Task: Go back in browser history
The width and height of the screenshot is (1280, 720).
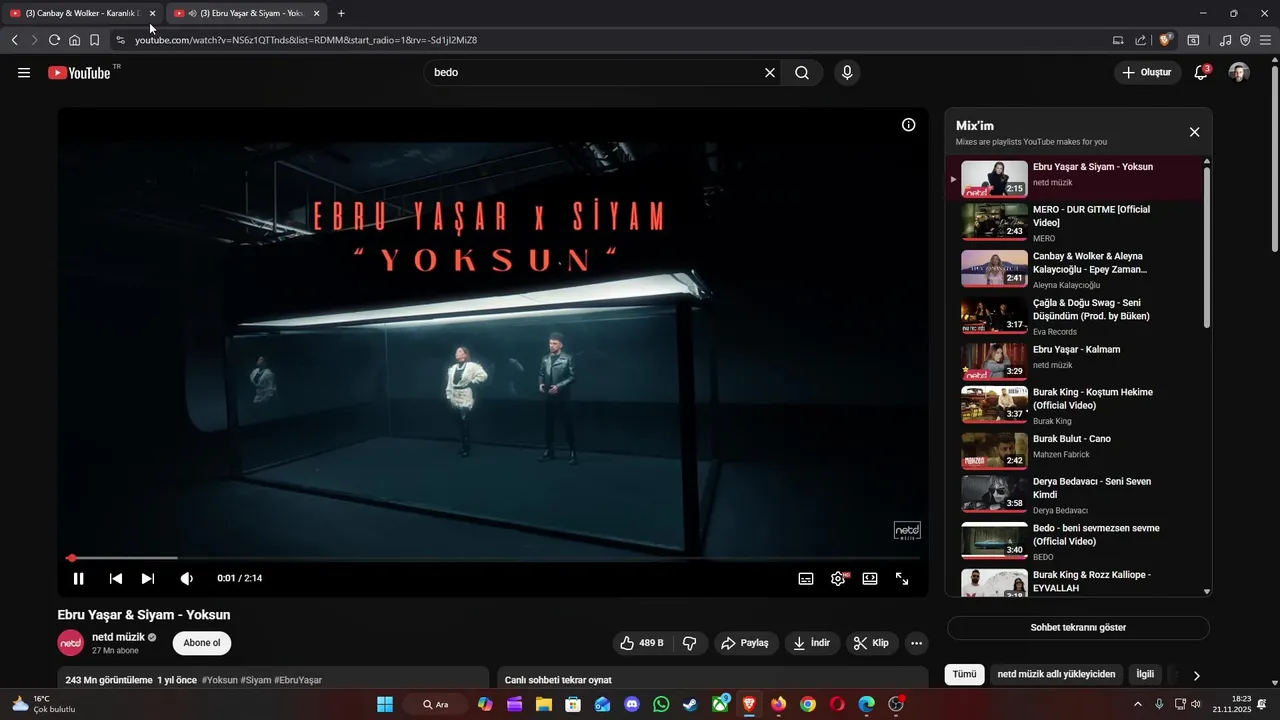Action: pyautogui.click(x=15, y=40)
